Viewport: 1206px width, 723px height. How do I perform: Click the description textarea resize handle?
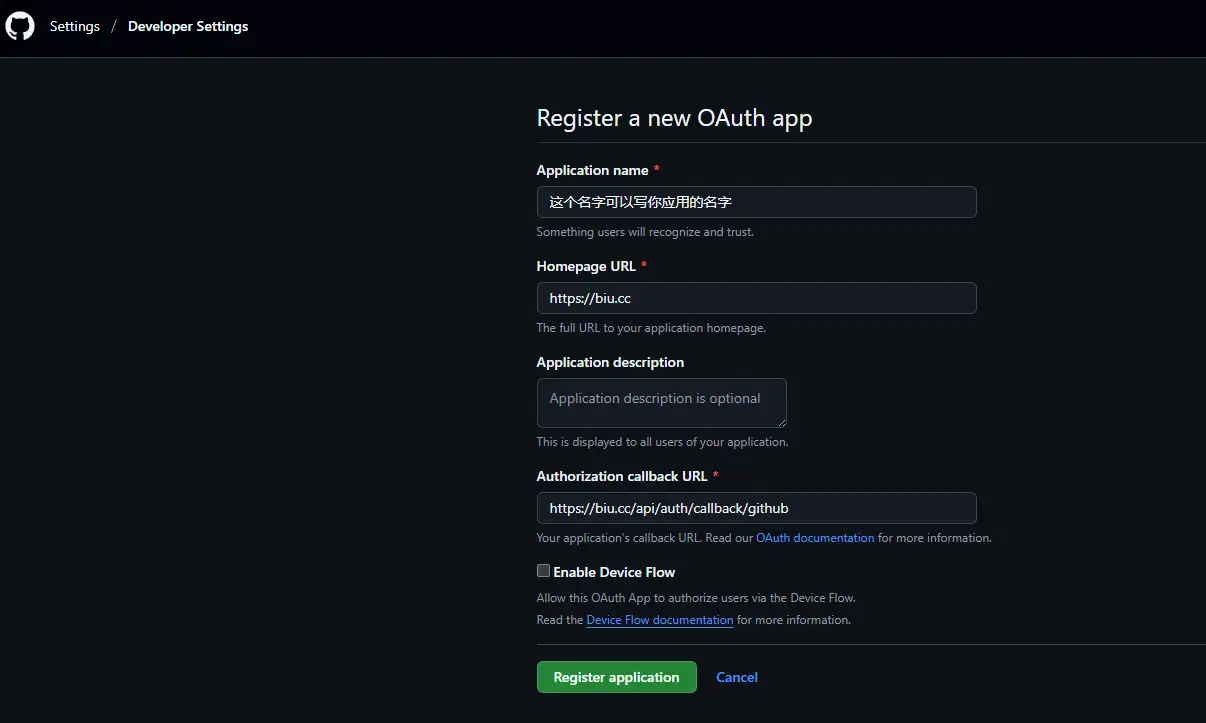coord(784,425)
